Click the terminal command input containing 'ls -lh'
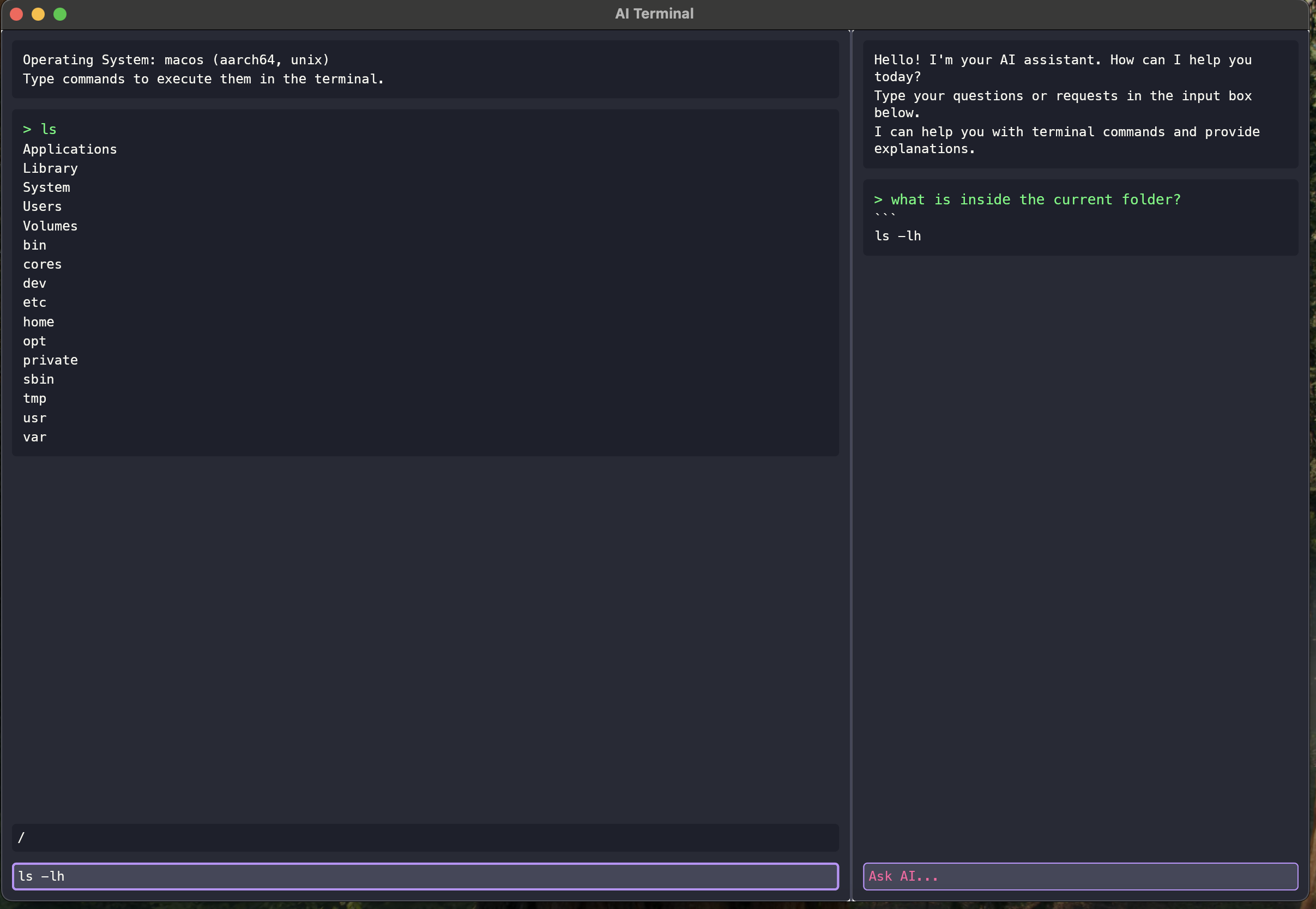 tap(425, 876)
